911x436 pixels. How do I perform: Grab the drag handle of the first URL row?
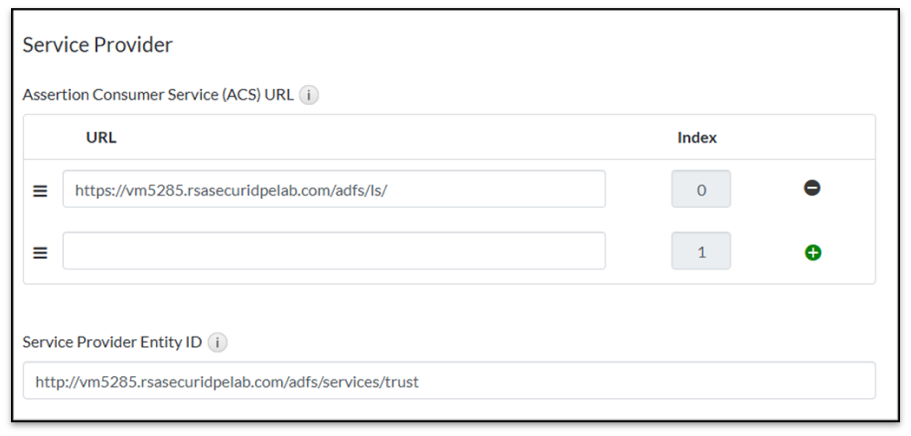click(41, 190)
